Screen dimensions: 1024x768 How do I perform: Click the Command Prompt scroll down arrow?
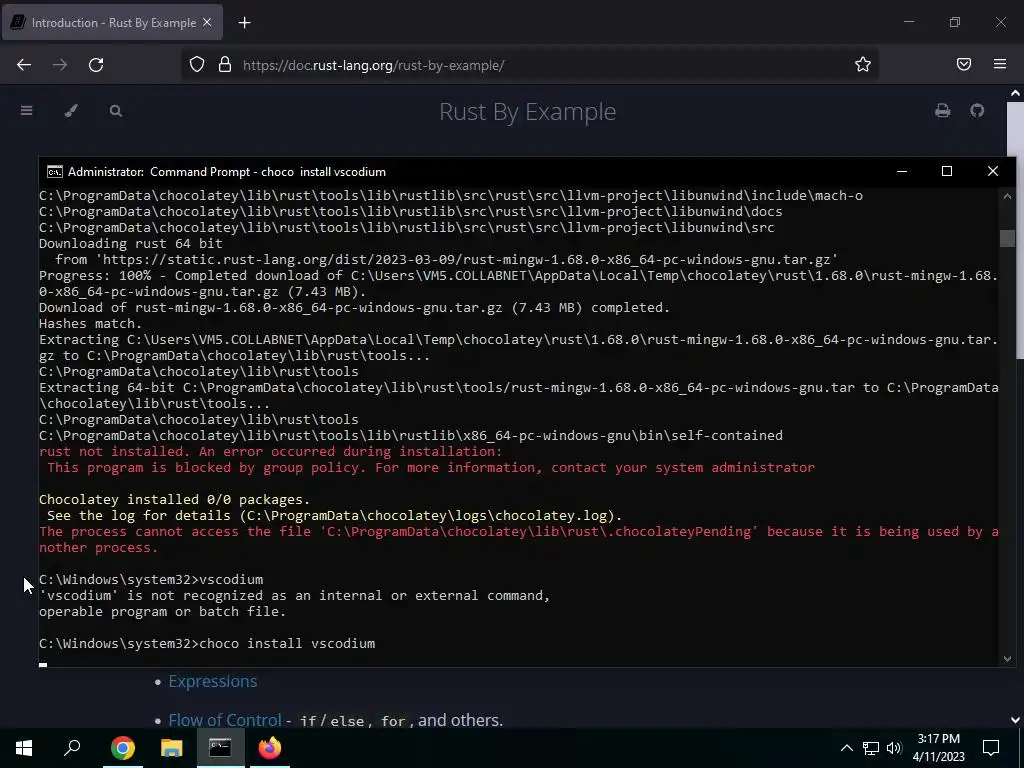(x=1007, y=659)
